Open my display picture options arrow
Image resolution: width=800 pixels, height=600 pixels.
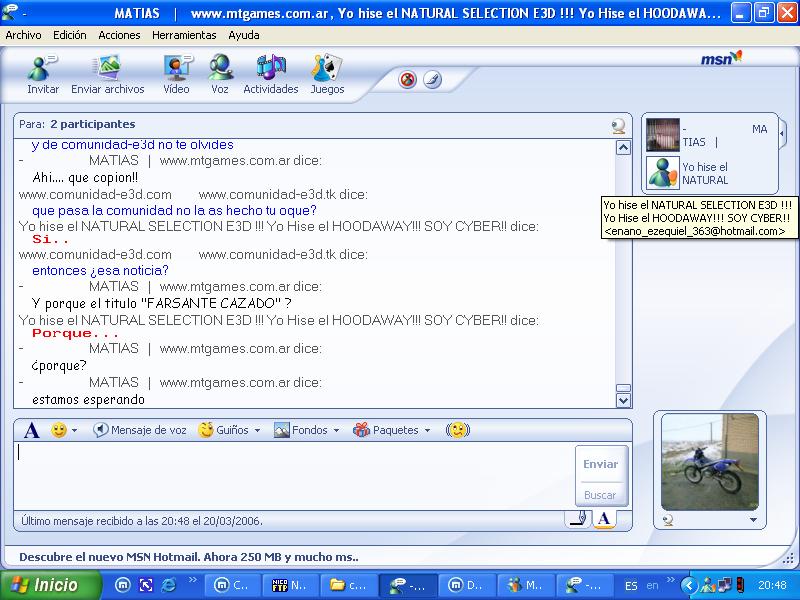(x=753, y=520)
